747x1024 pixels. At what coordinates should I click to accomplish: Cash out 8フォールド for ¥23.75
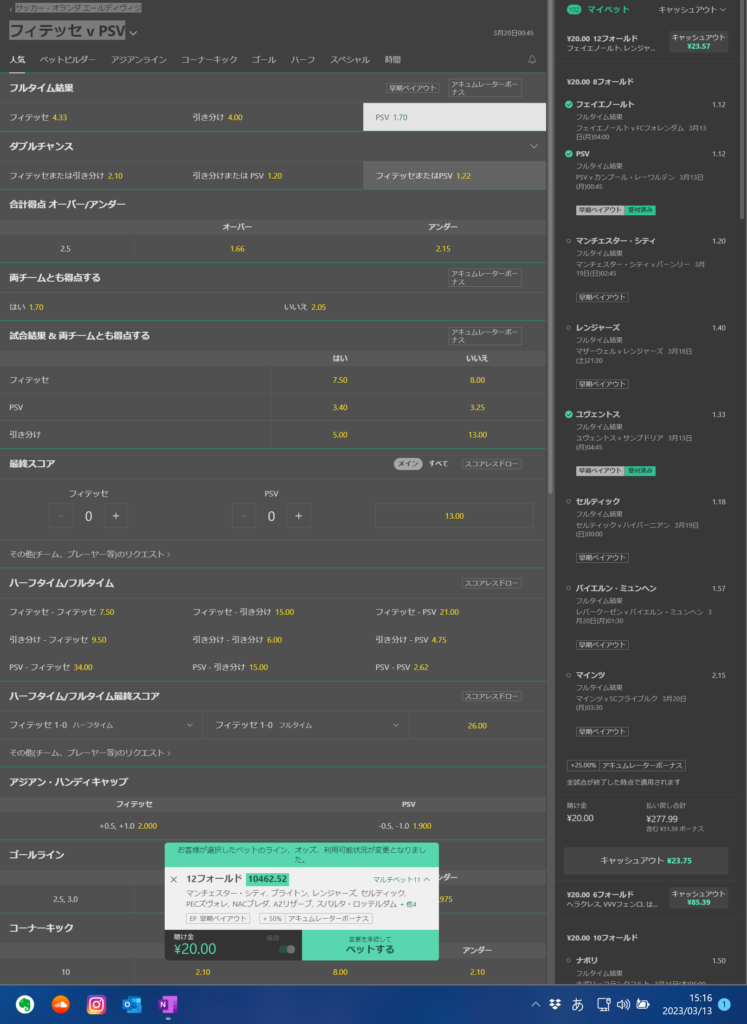coord(646,861)
